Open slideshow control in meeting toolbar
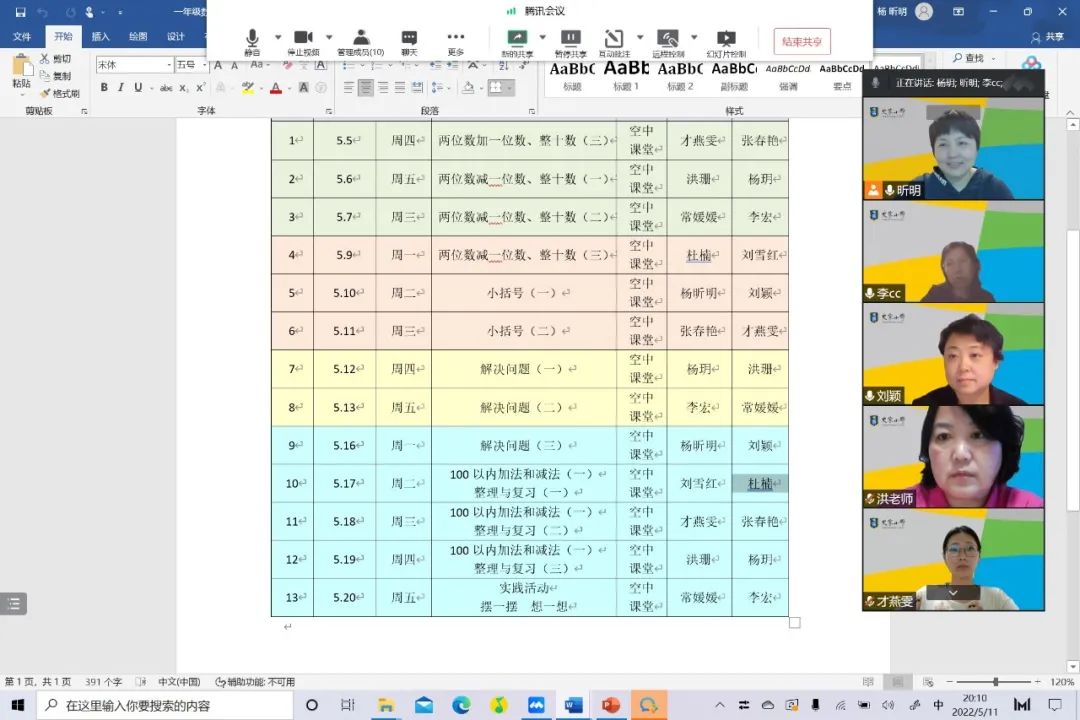 click(726, 41)
